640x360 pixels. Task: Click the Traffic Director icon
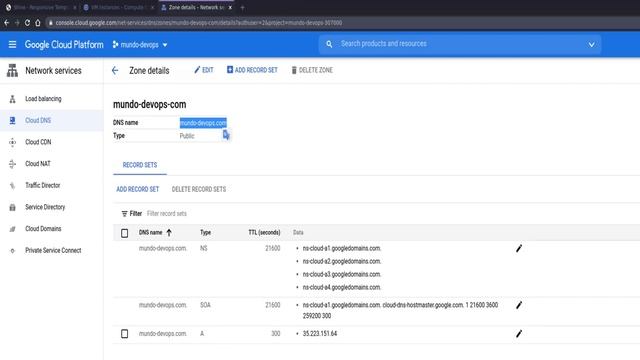[12, 185]
